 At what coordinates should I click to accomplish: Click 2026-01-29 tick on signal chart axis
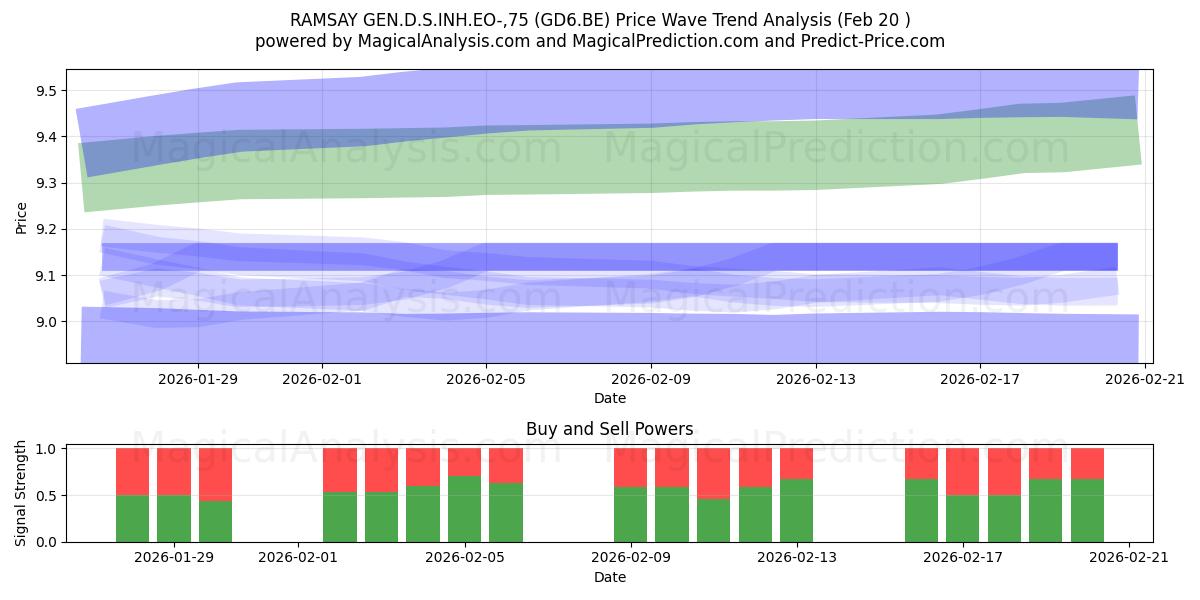point(174,557)
